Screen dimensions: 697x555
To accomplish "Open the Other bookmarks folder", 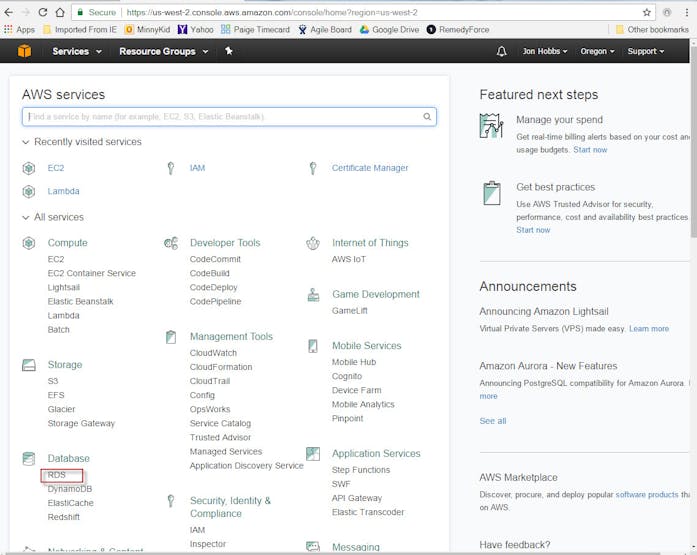I will click(x=652, y=30).
